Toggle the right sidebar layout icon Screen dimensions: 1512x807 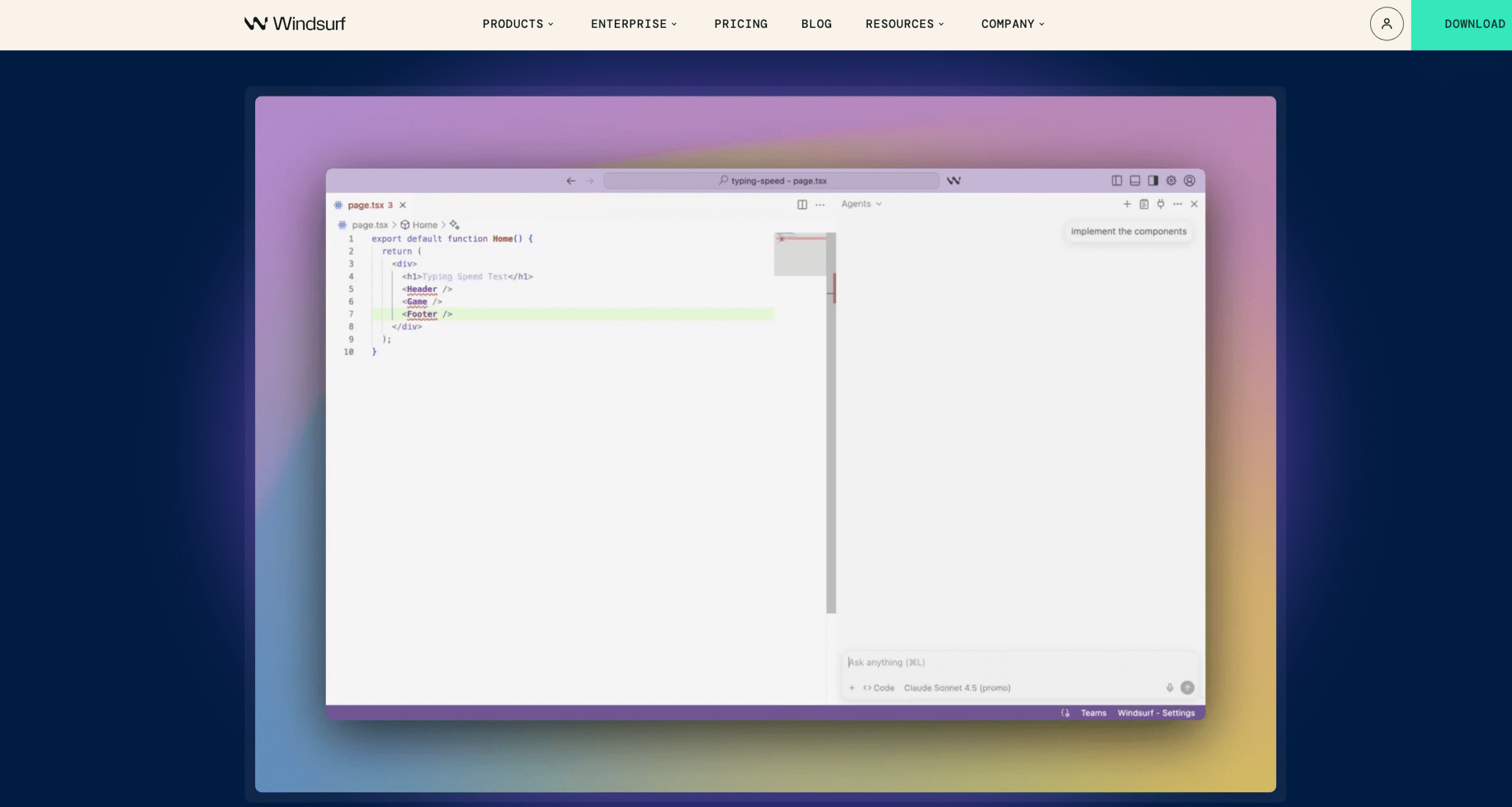1153,181
